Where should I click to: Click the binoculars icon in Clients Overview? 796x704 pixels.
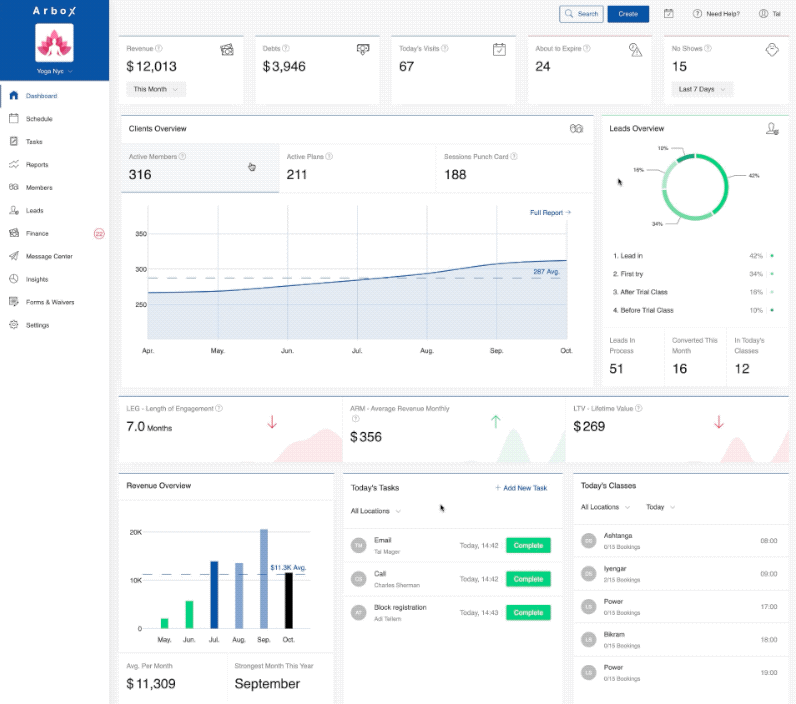576,128
